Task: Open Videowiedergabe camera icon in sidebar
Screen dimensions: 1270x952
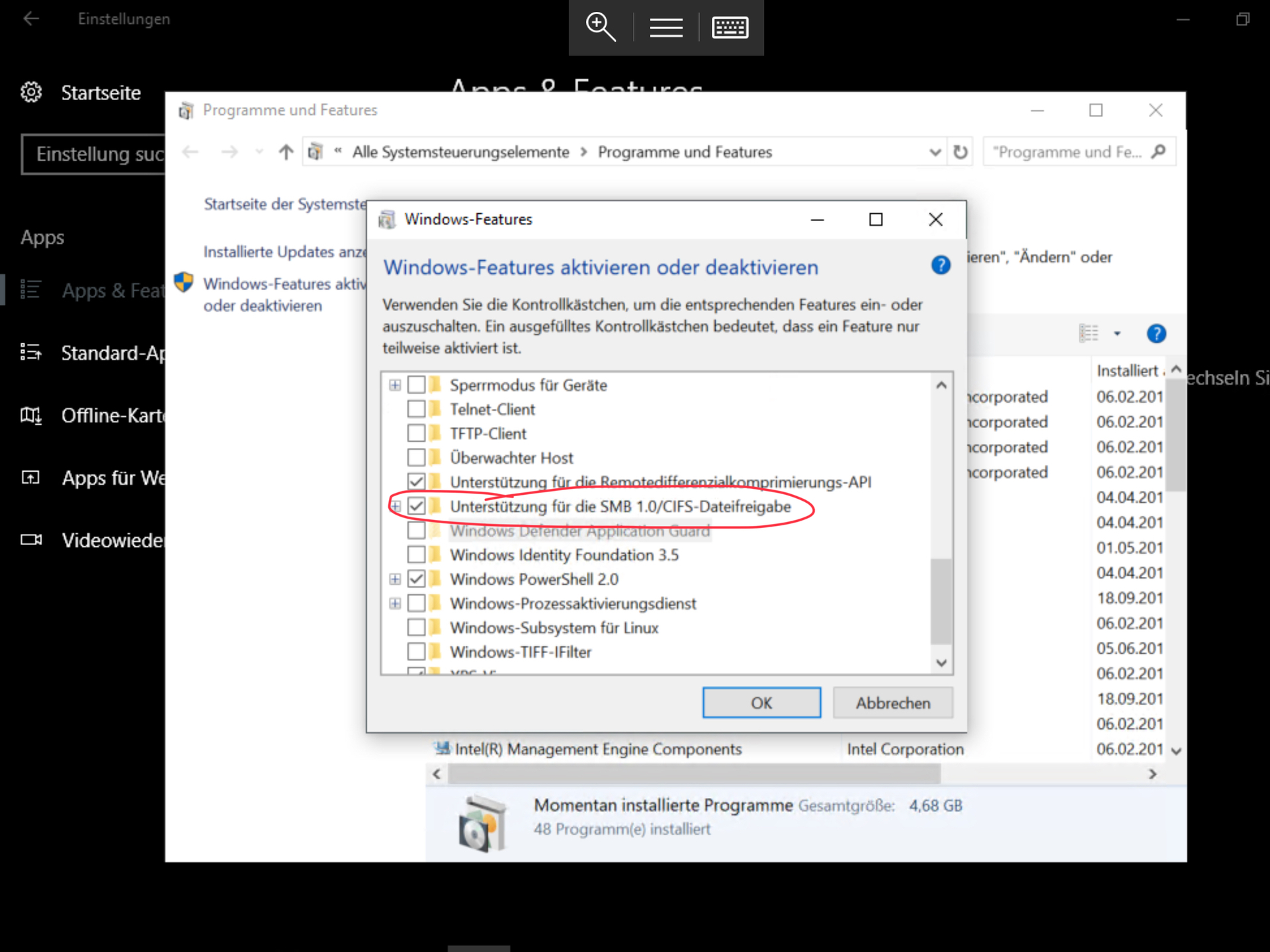Action: (30, 540)
